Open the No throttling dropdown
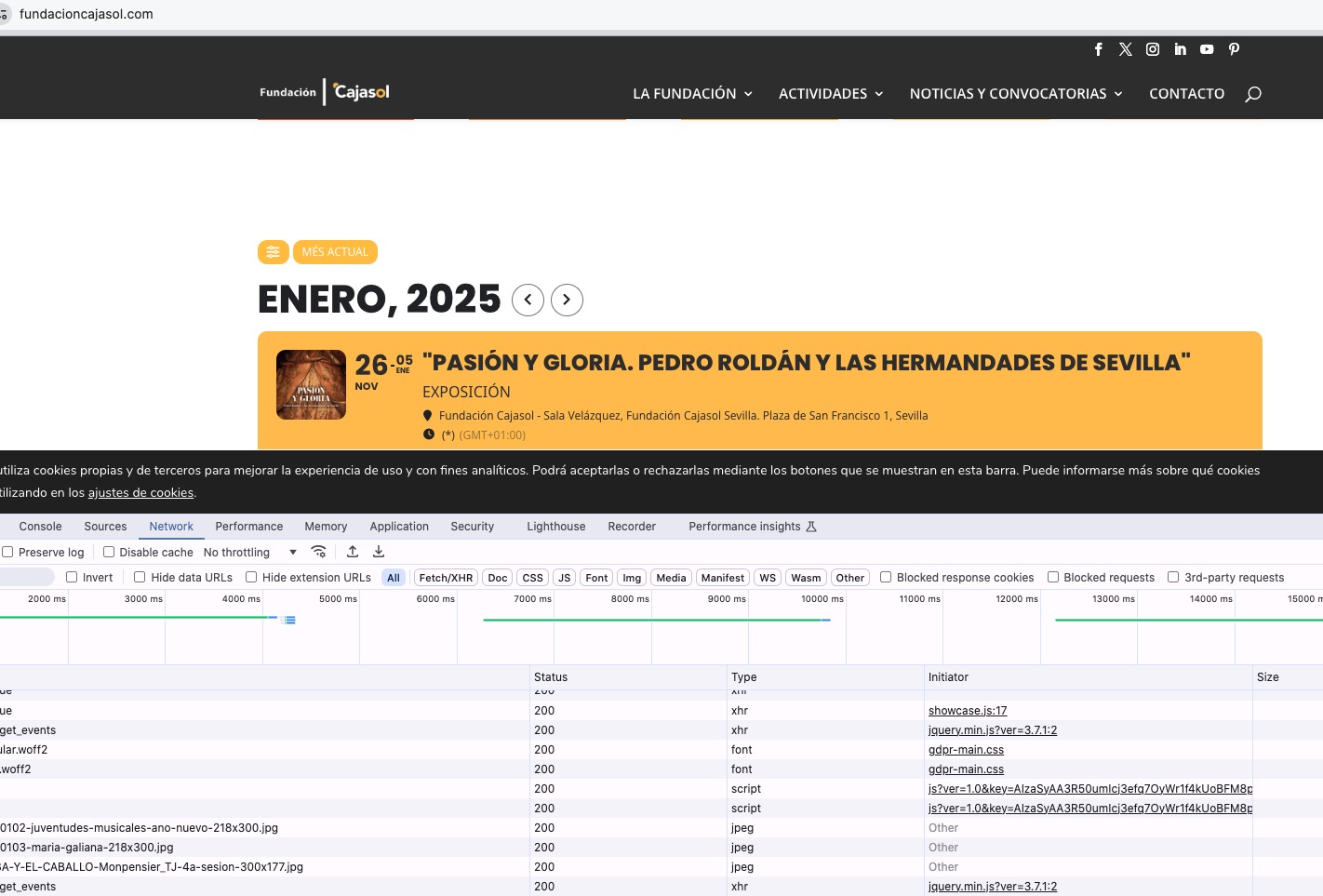Viewport: 1323px width, 896px height. 250,552
